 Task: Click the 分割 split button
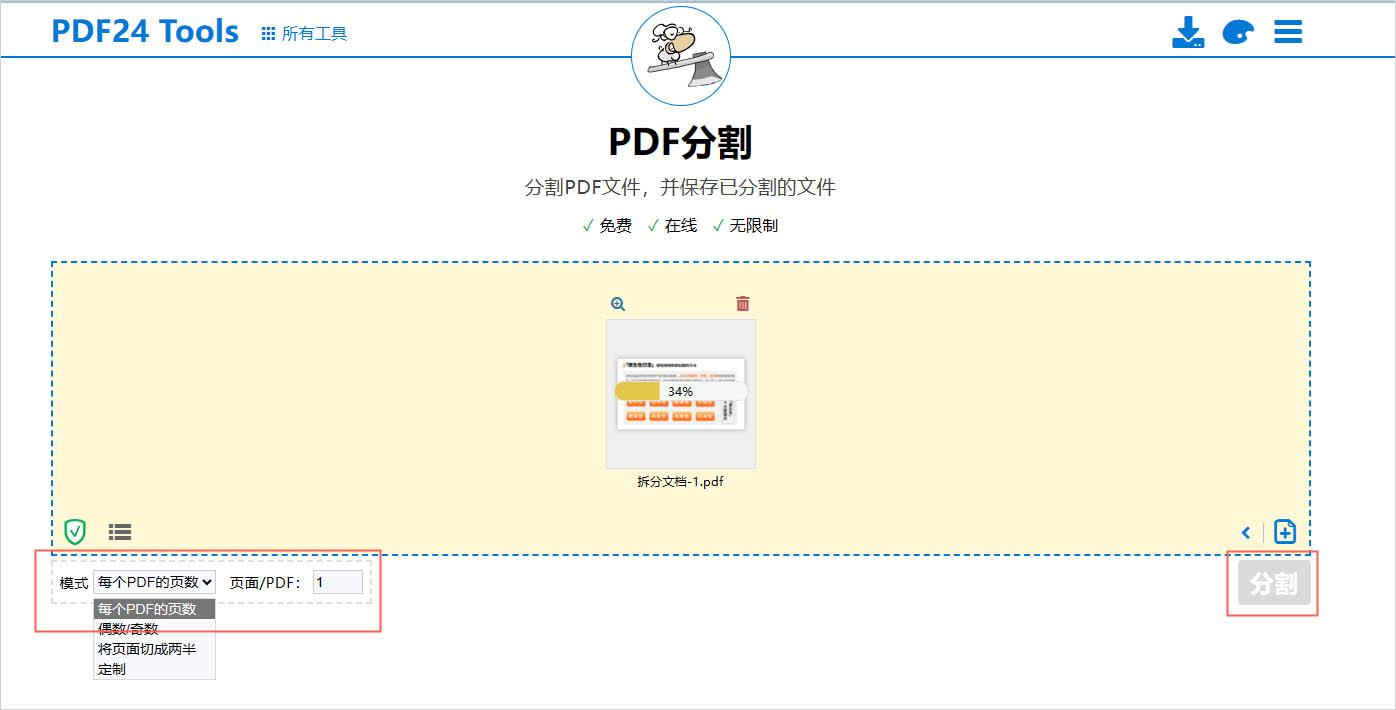point(1274,583)
